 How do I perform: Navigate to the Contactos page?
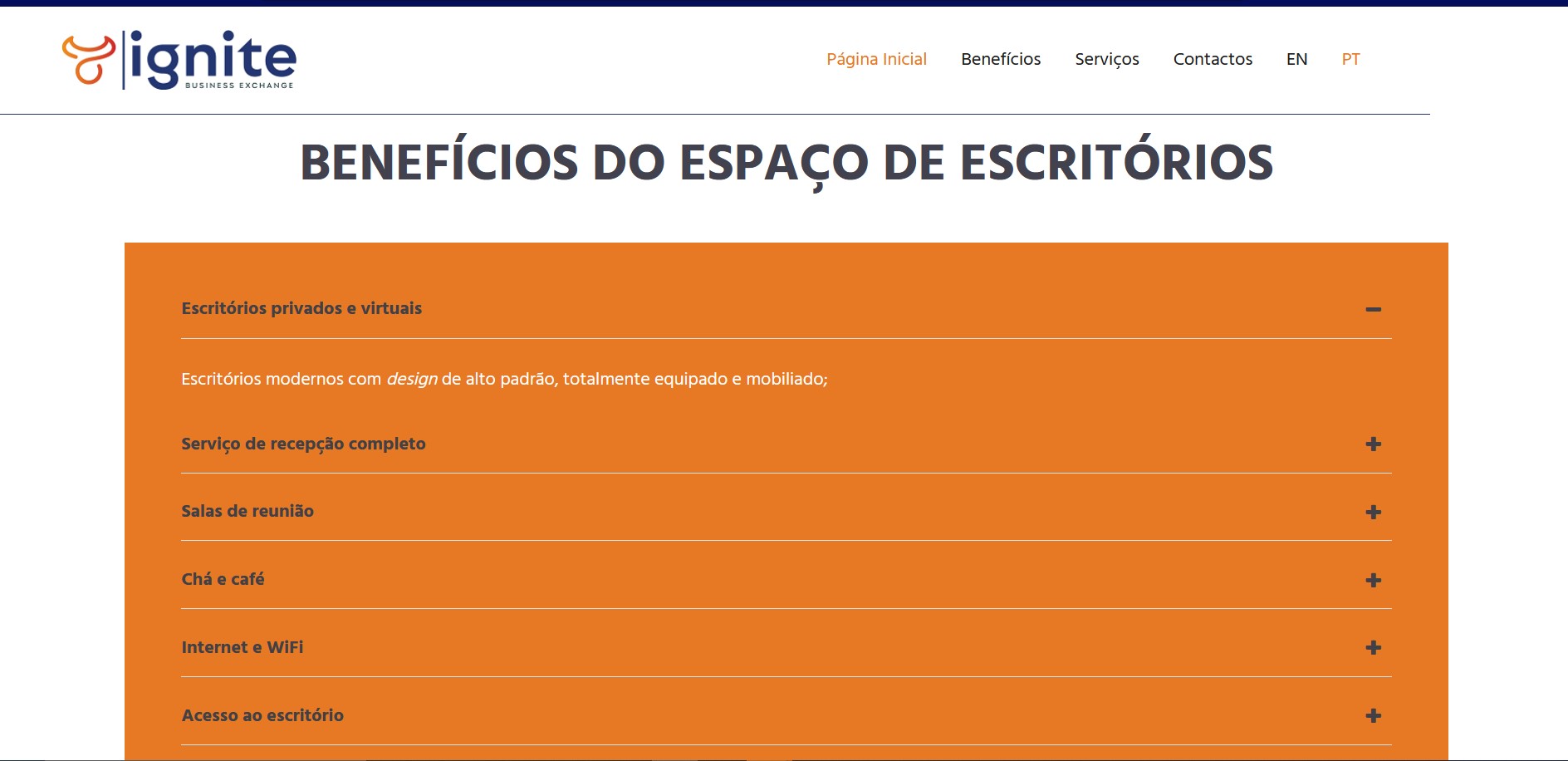click(x=1213, y=59)
